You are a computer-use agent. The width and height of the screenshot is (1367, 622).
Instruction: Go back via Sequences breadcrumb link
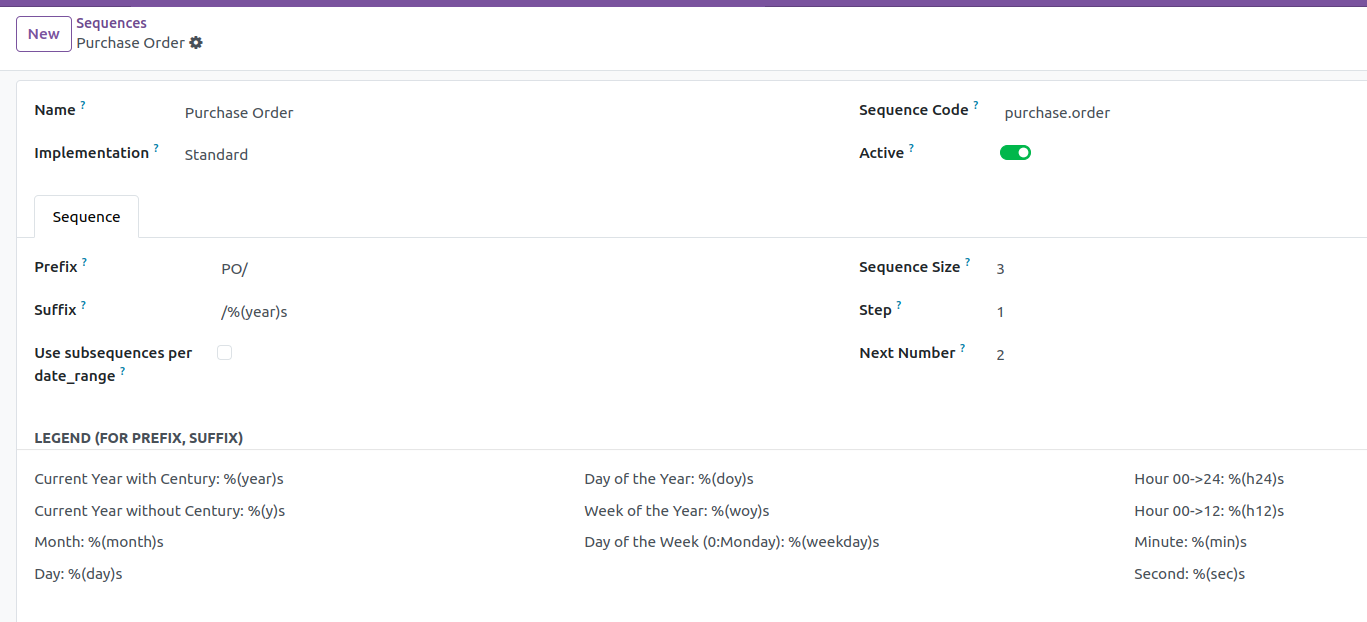click(111, 23)
